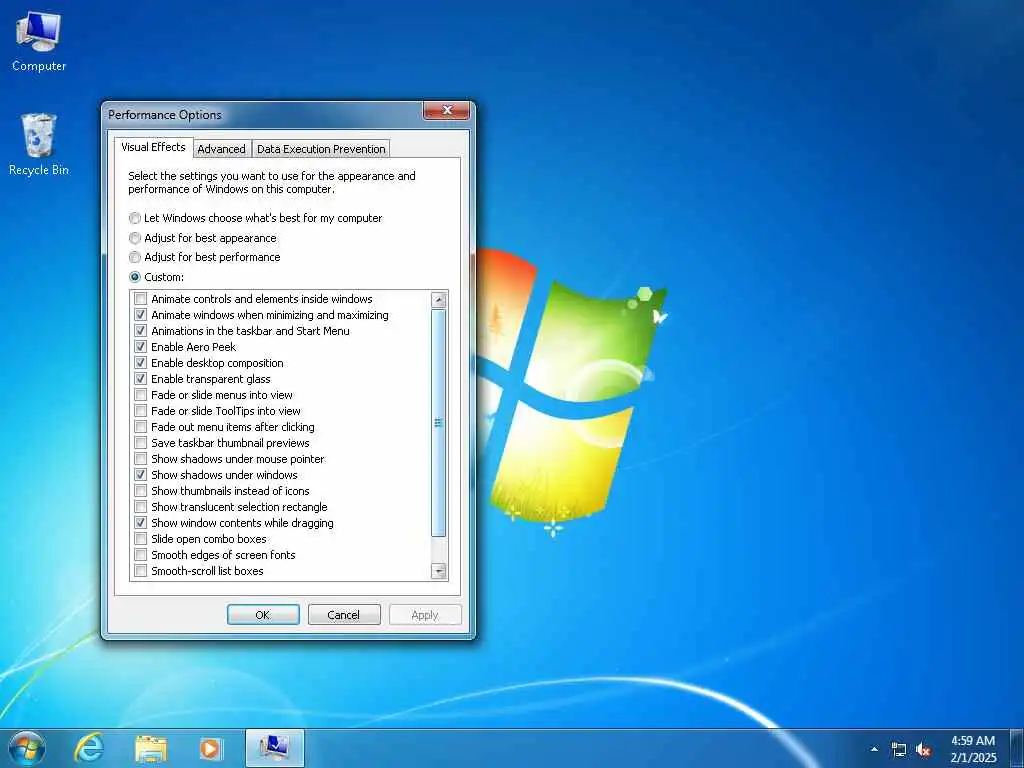
Task: Click the muted volume tray icon
Action: [923, 750]
